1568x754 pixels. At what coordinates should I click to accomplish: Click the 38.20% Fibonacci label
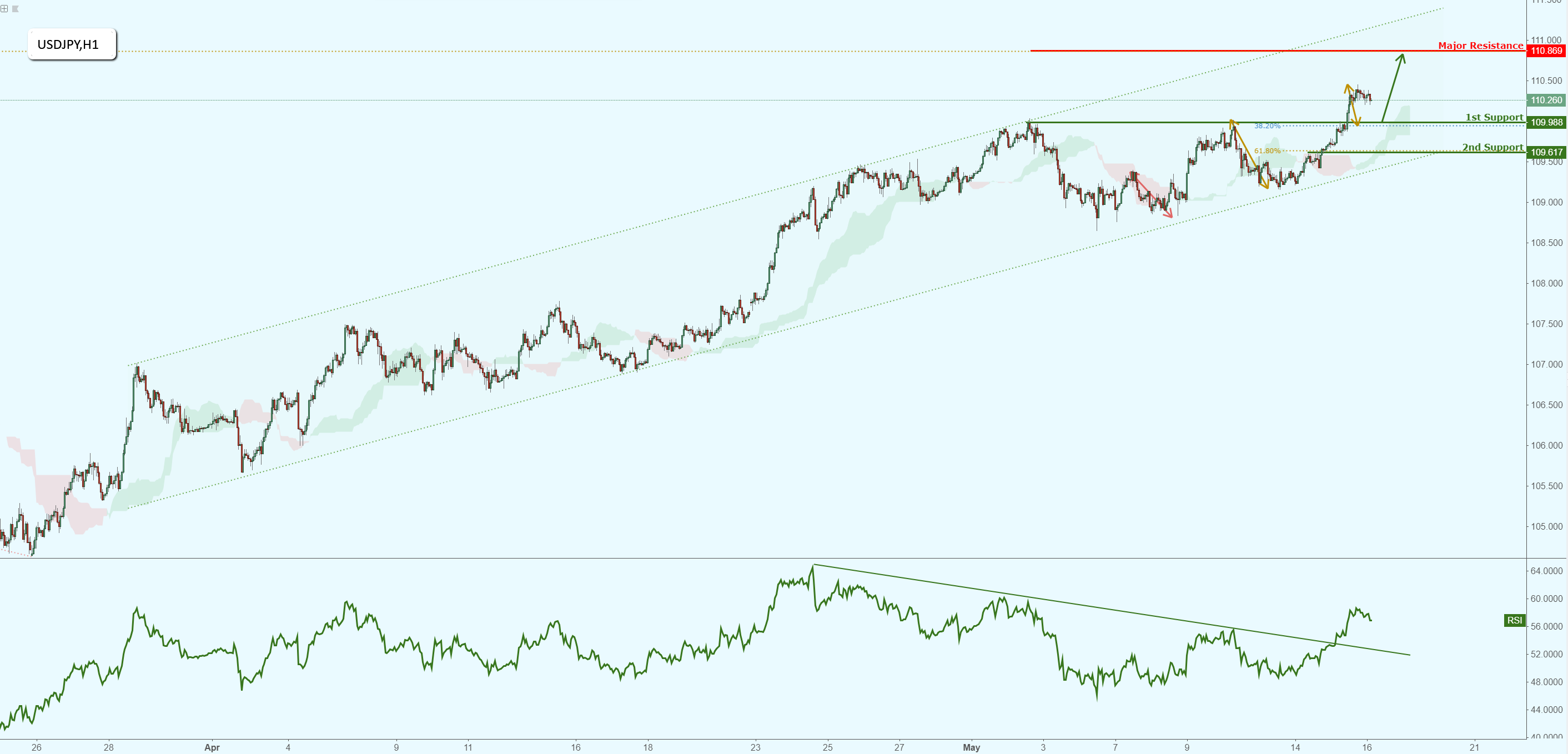(1267, 126)
